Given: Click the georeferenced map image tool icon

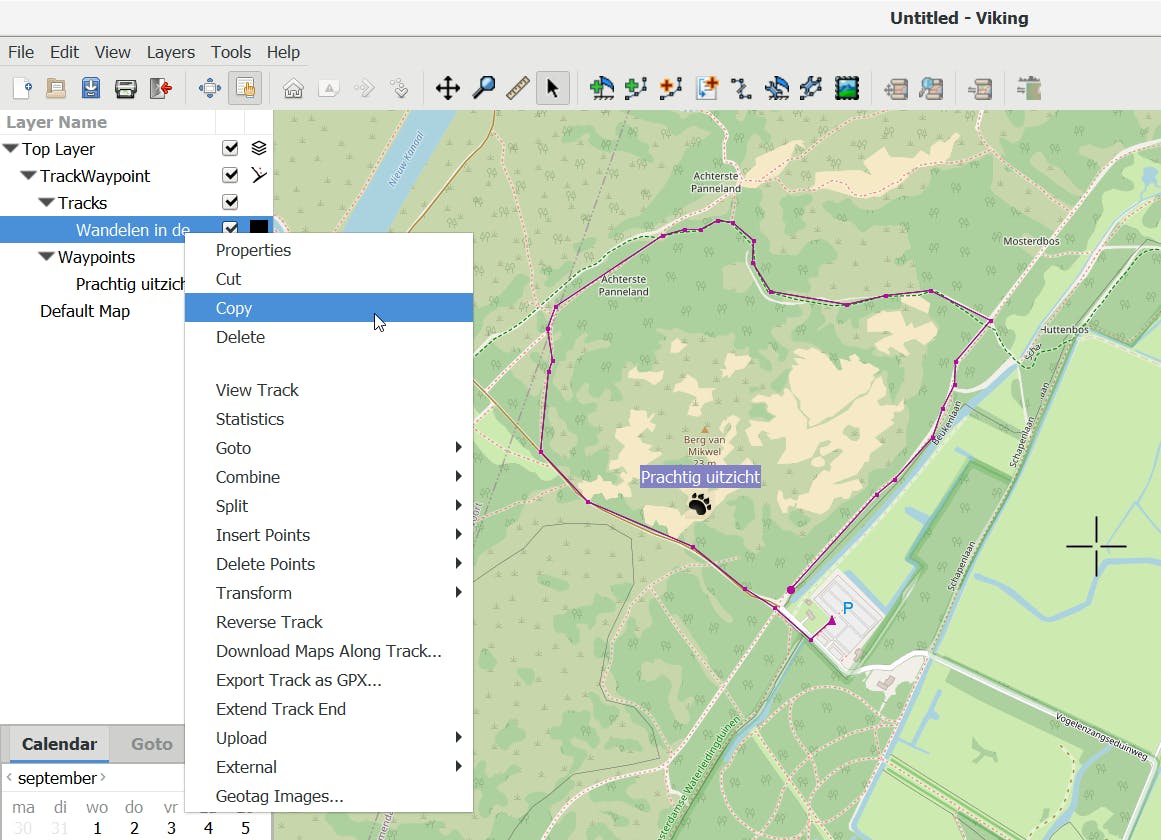Looking at the screenshot, I should tap(847, 88).
